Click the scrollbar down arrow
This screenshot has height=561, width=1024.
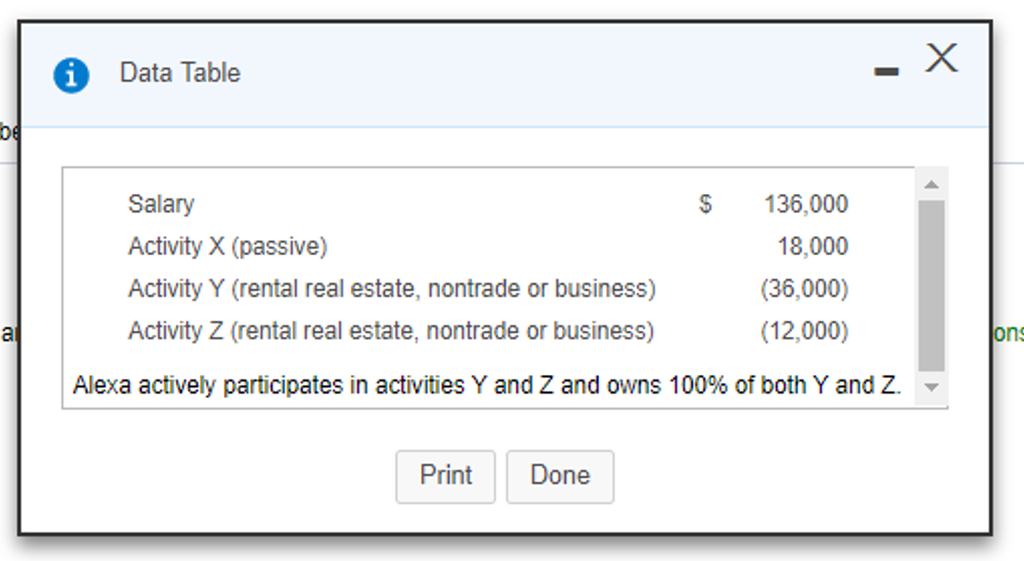931,387
